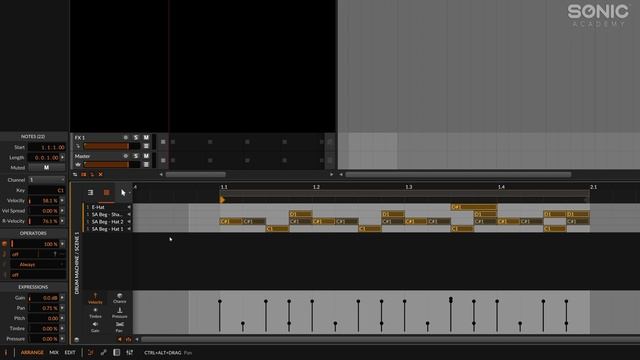Toggle the drum clip view icon
The width and height of the screenshot is (640, 360).
point(107,192)
